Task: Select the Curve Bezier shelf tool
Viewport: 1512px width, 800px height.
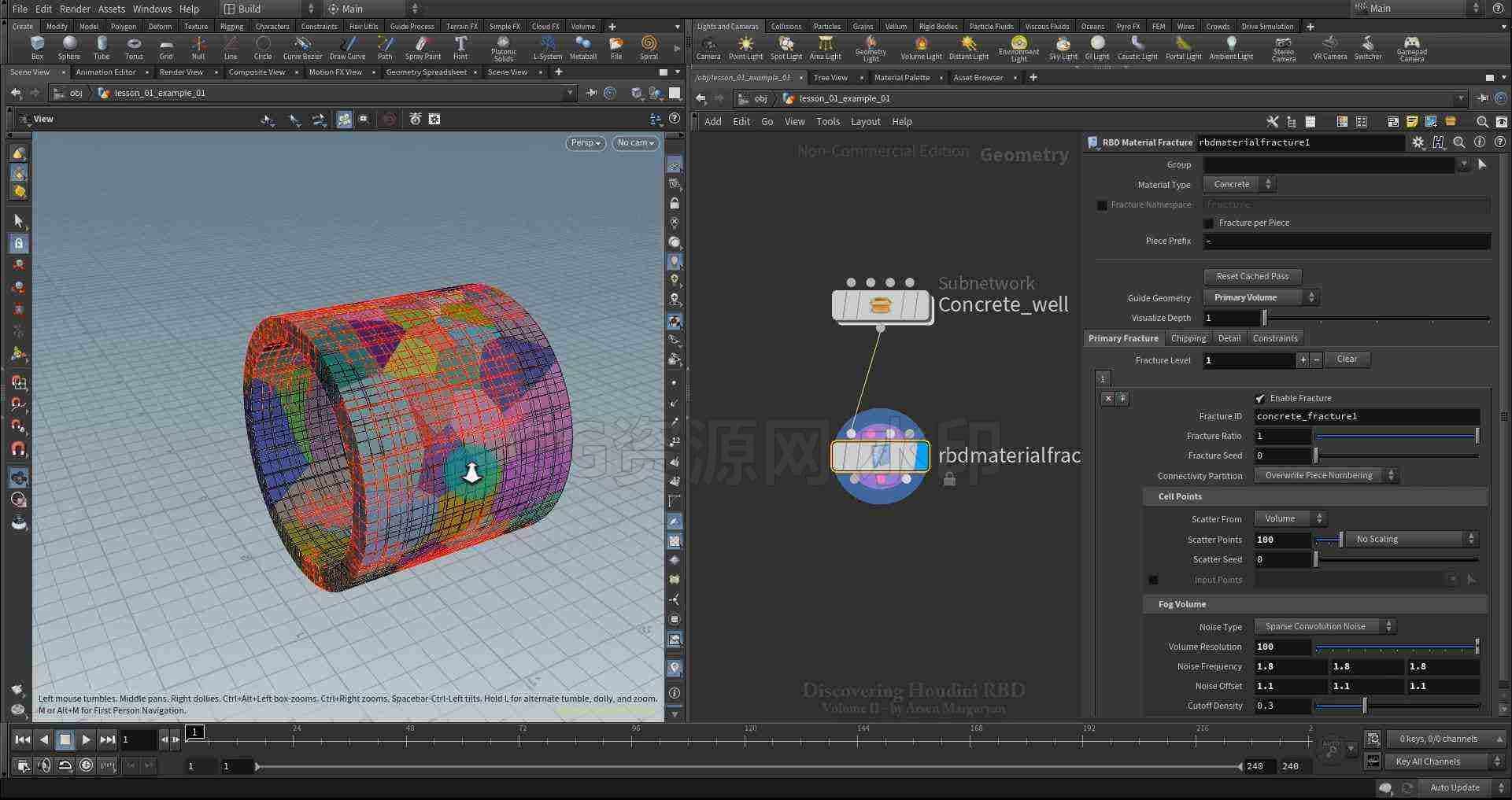Action: tap(302, 47)
